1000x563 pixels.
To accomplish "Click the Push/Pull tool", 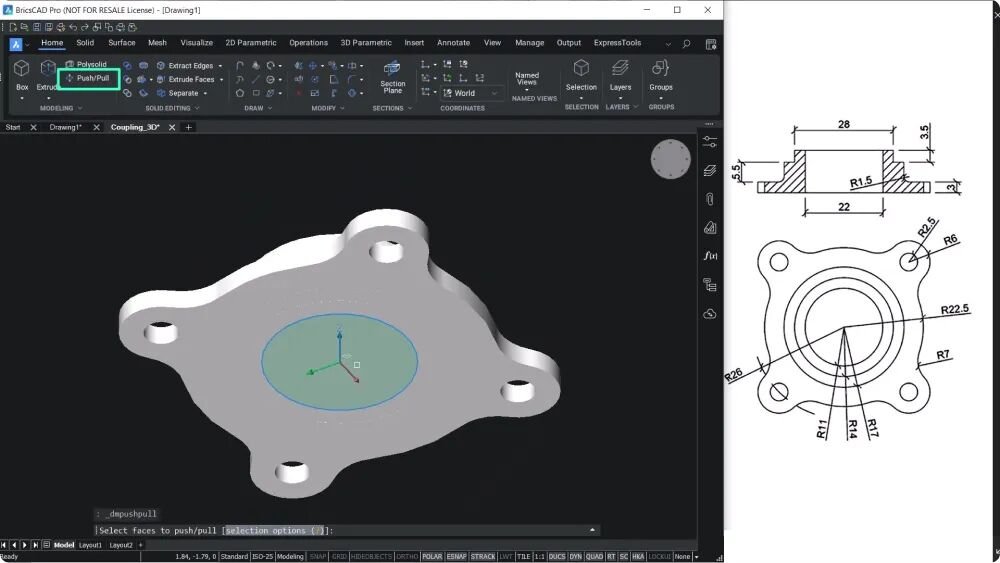I will point(88,78).
